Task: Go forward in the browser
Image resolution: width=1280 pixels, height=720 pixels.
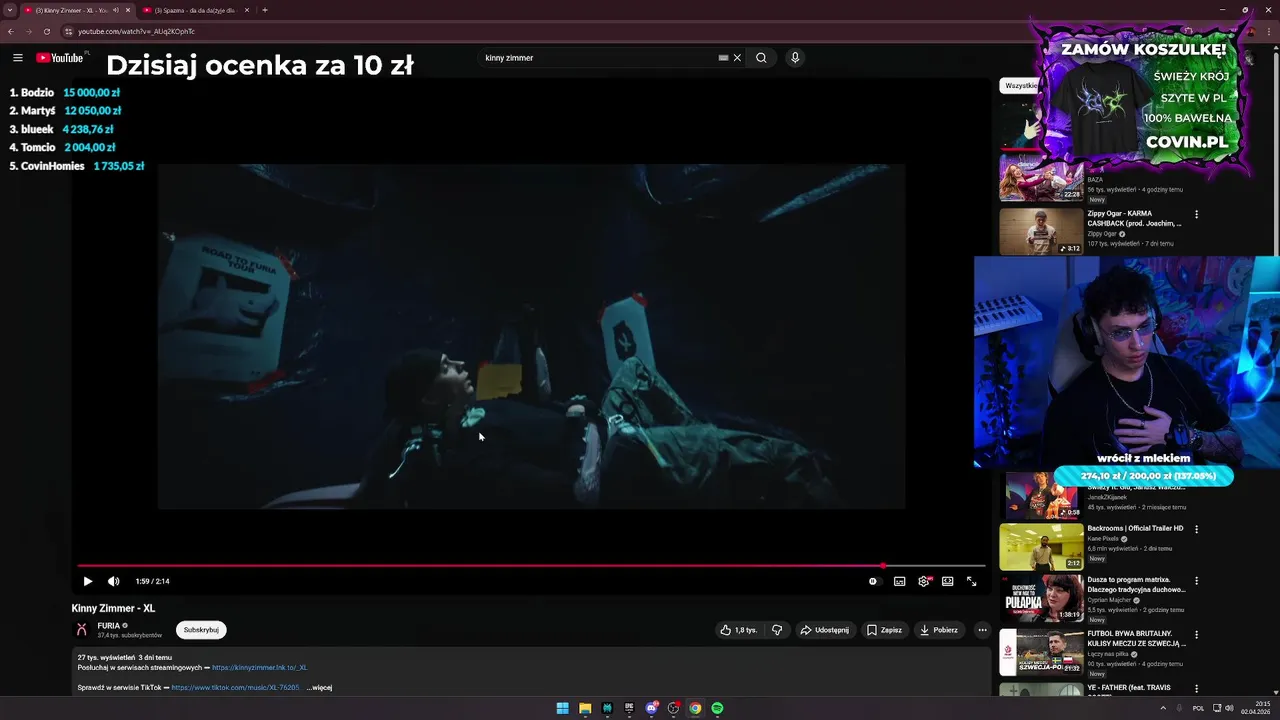Action: coord(28,31)
